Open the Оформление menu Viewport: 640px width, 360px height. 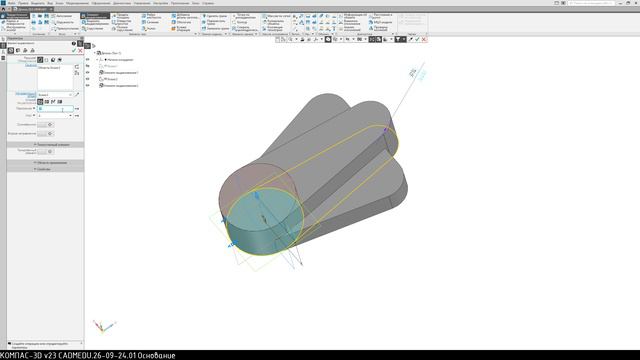pos(101,3)
